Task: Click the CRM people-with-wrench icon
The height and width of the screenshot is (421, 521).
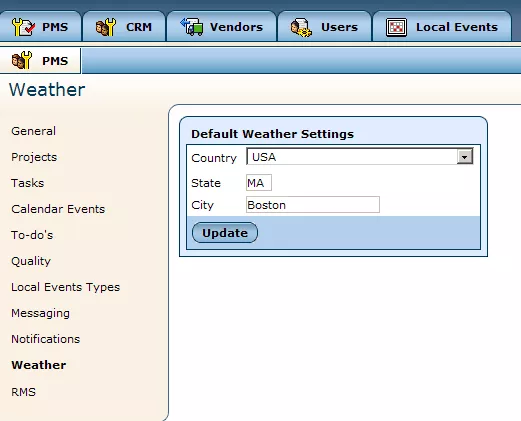Action: tap(106, 27)
